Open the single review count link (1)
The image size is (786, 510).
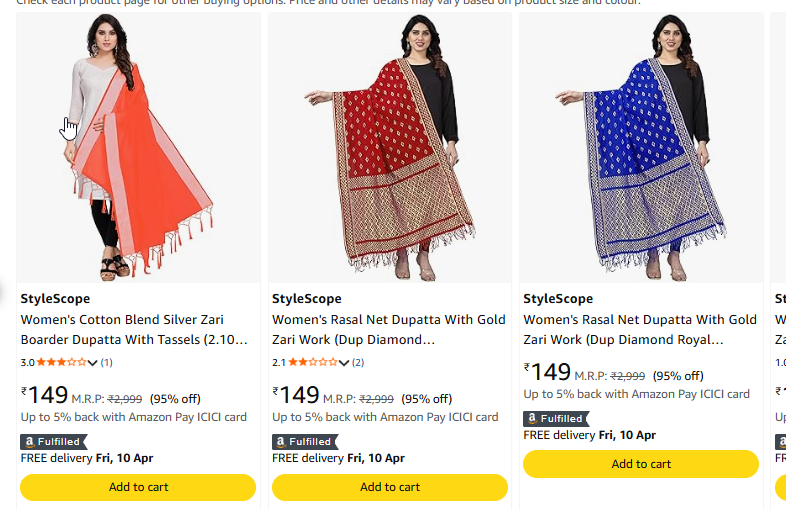[107, 362]
